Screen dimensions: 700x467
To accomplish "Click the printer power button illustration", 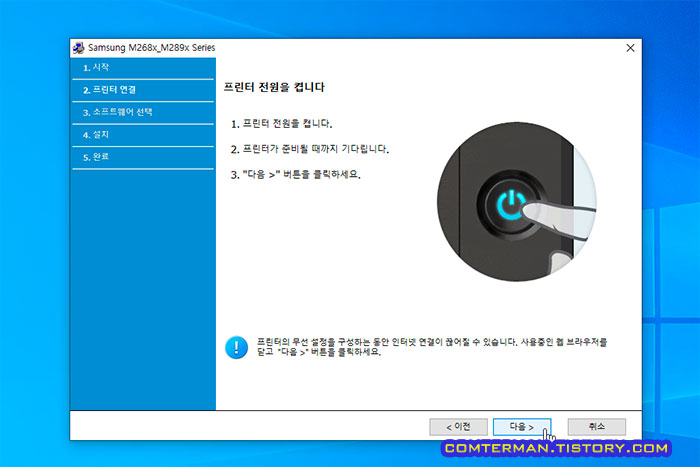I will (517, 202).
